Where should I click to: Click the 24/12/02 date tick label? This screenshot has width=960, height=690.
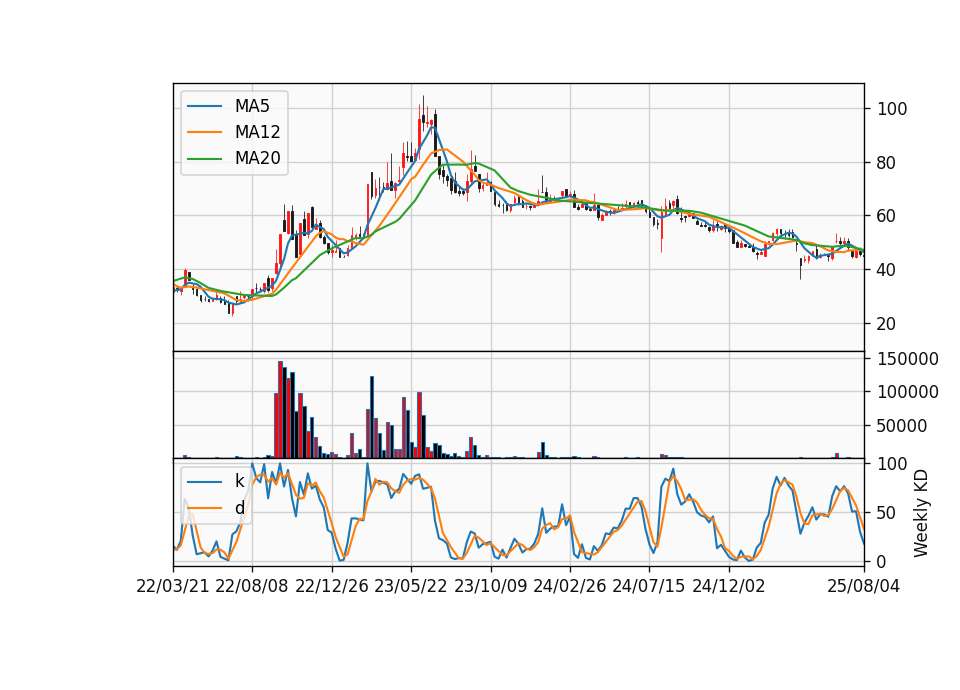pos(729,586)
